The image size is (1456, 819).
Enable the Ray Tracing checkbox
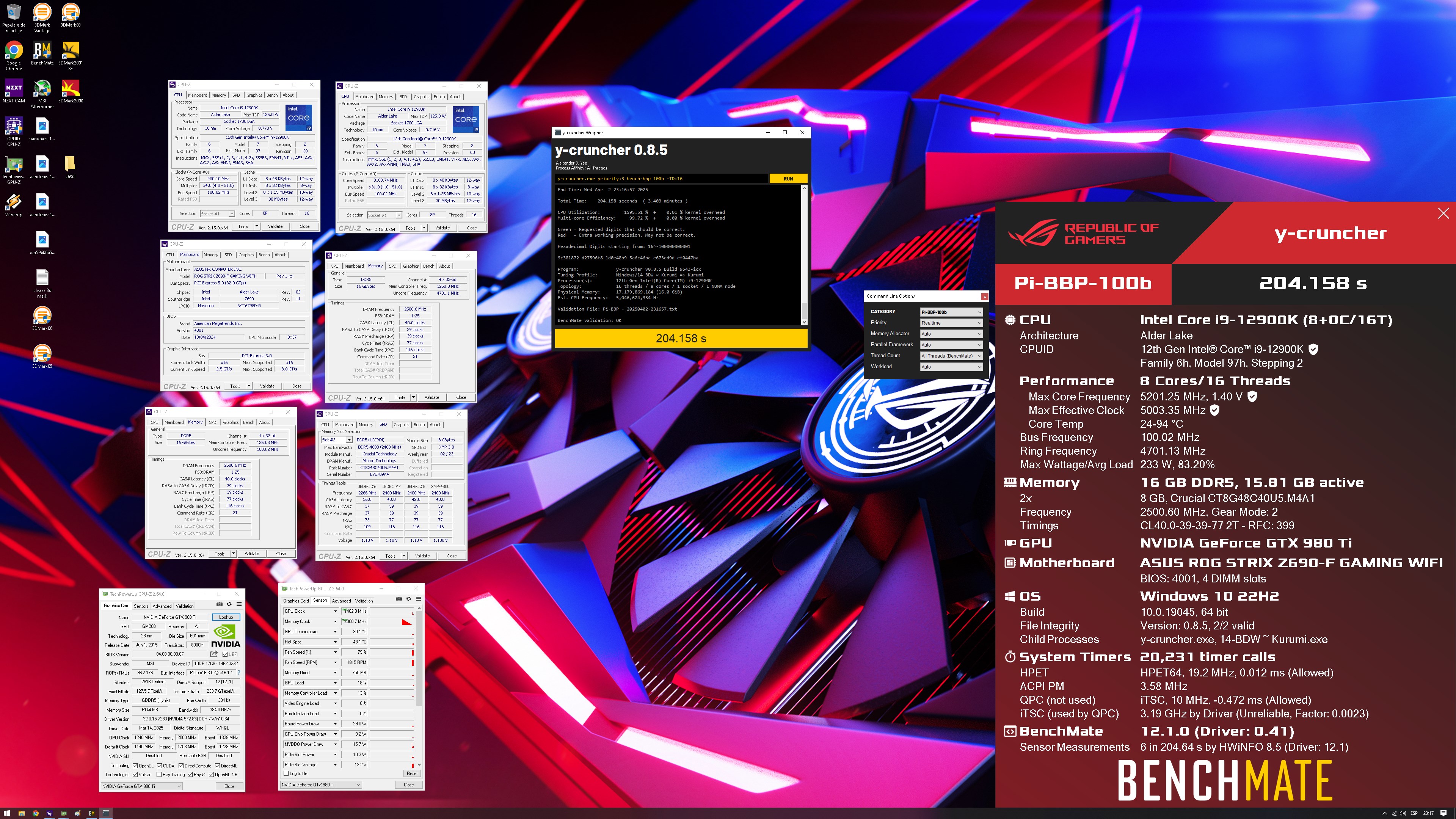pos(159,775)
